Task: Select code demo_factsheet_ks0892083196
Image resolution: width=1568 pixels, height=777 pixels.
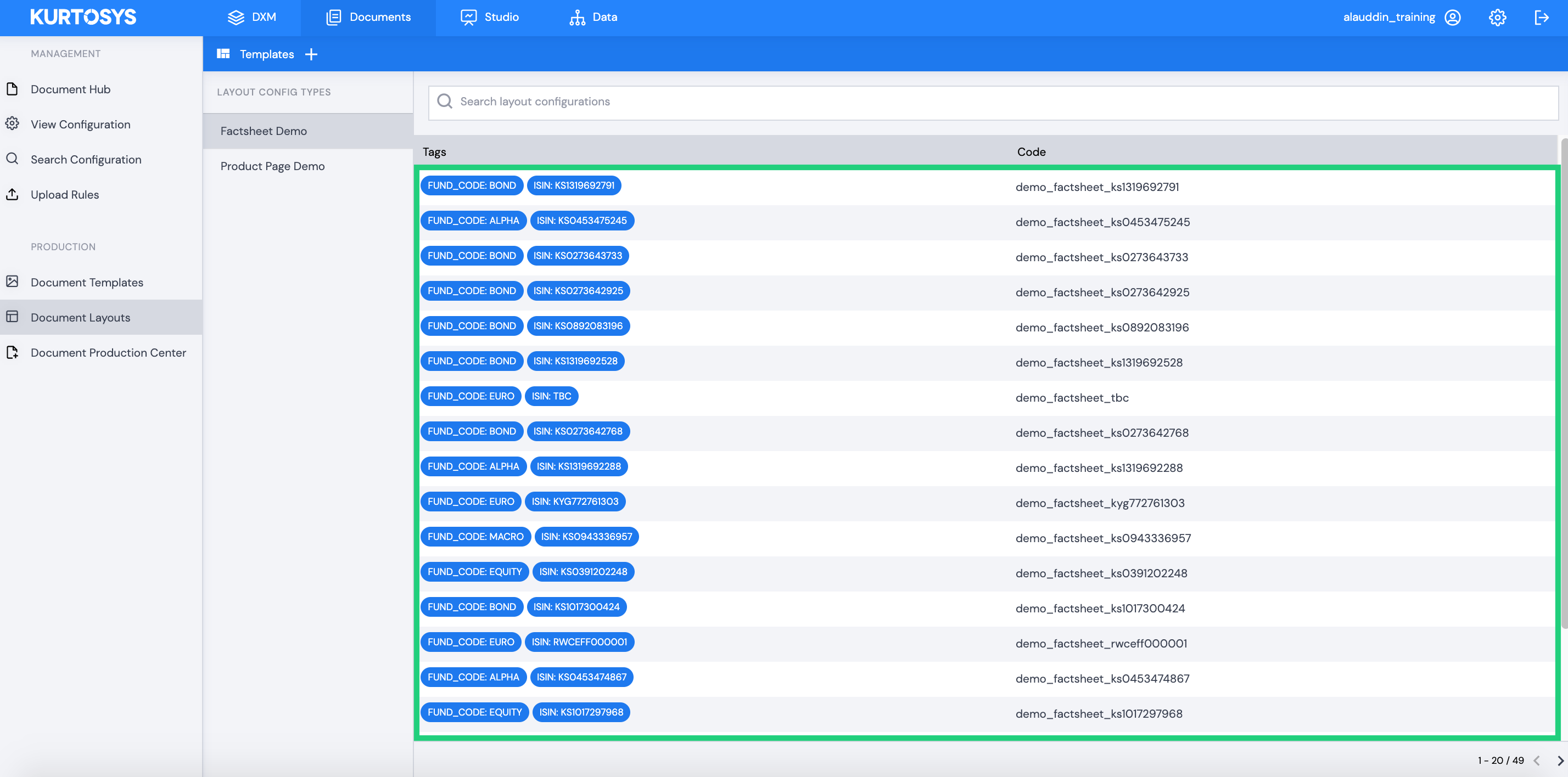Action: click(x=1102, y=328)
